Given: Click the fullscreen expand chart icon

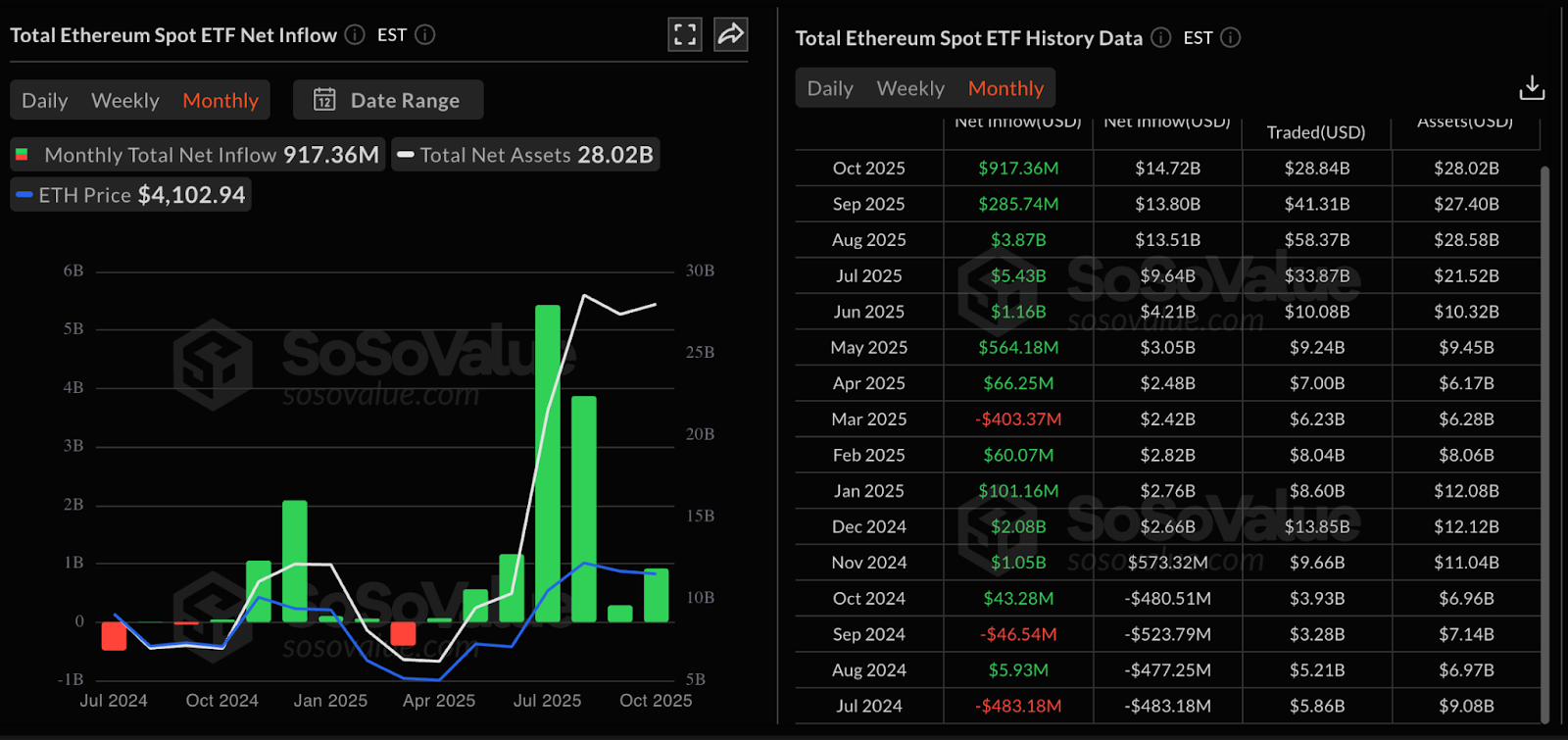Looking at the screenshot, I should [685, 34].
